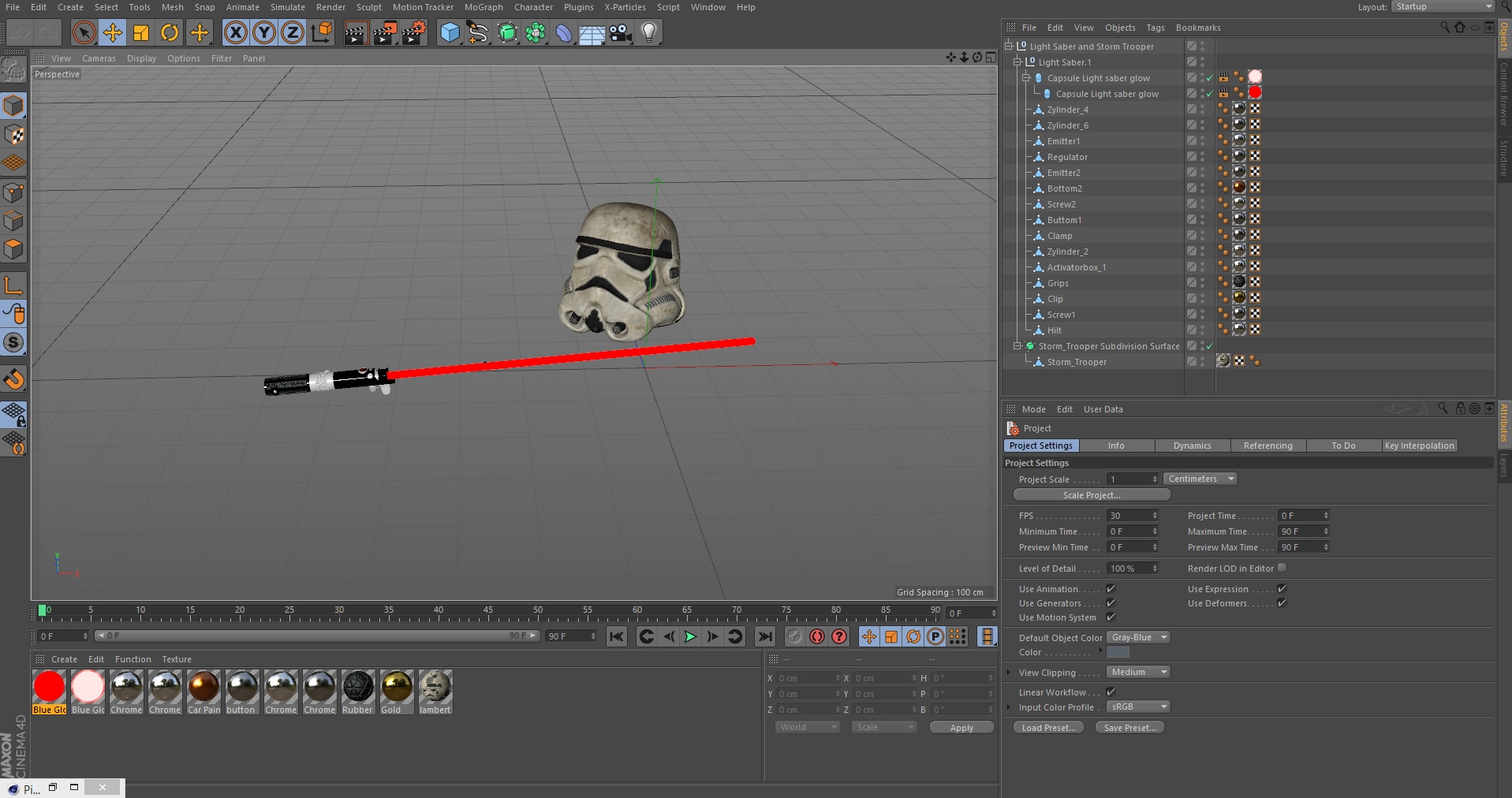Open View Clipping Medium dropdown
This screenshot has height=798, width=1512.
tap(1138, 672)
